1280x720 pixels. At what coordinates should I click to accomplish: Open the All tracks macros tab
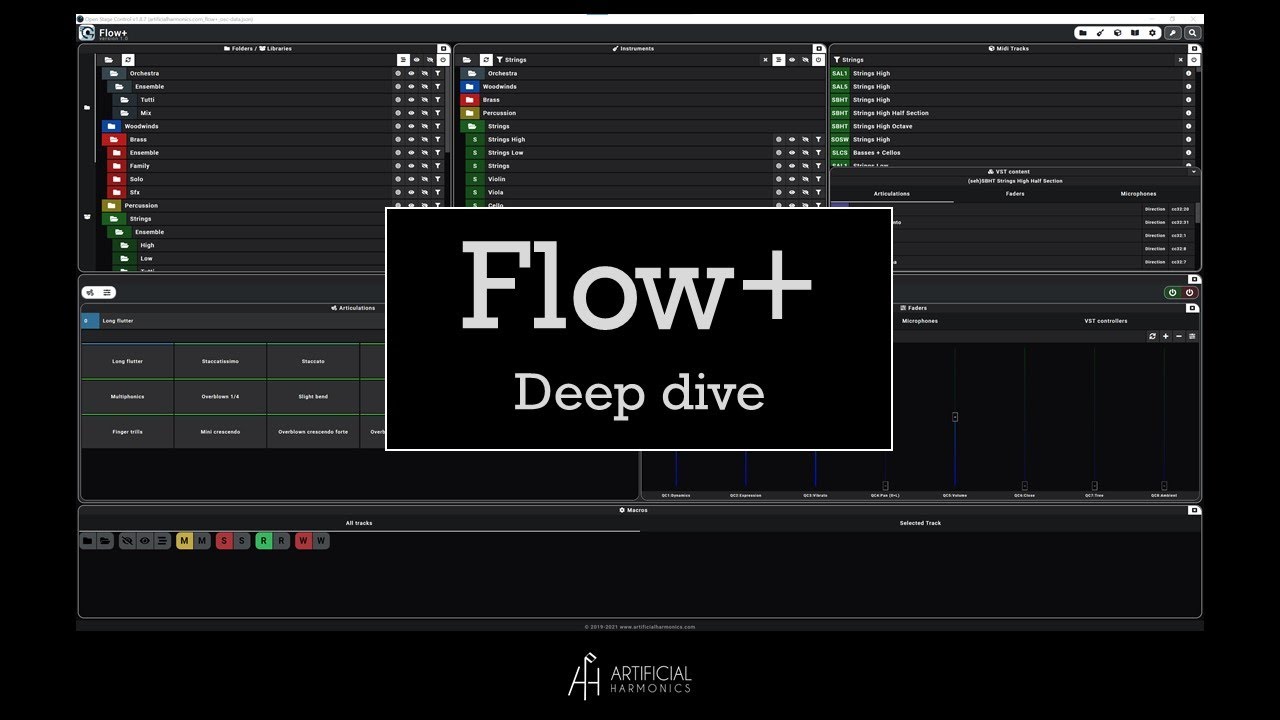point(359,523)
